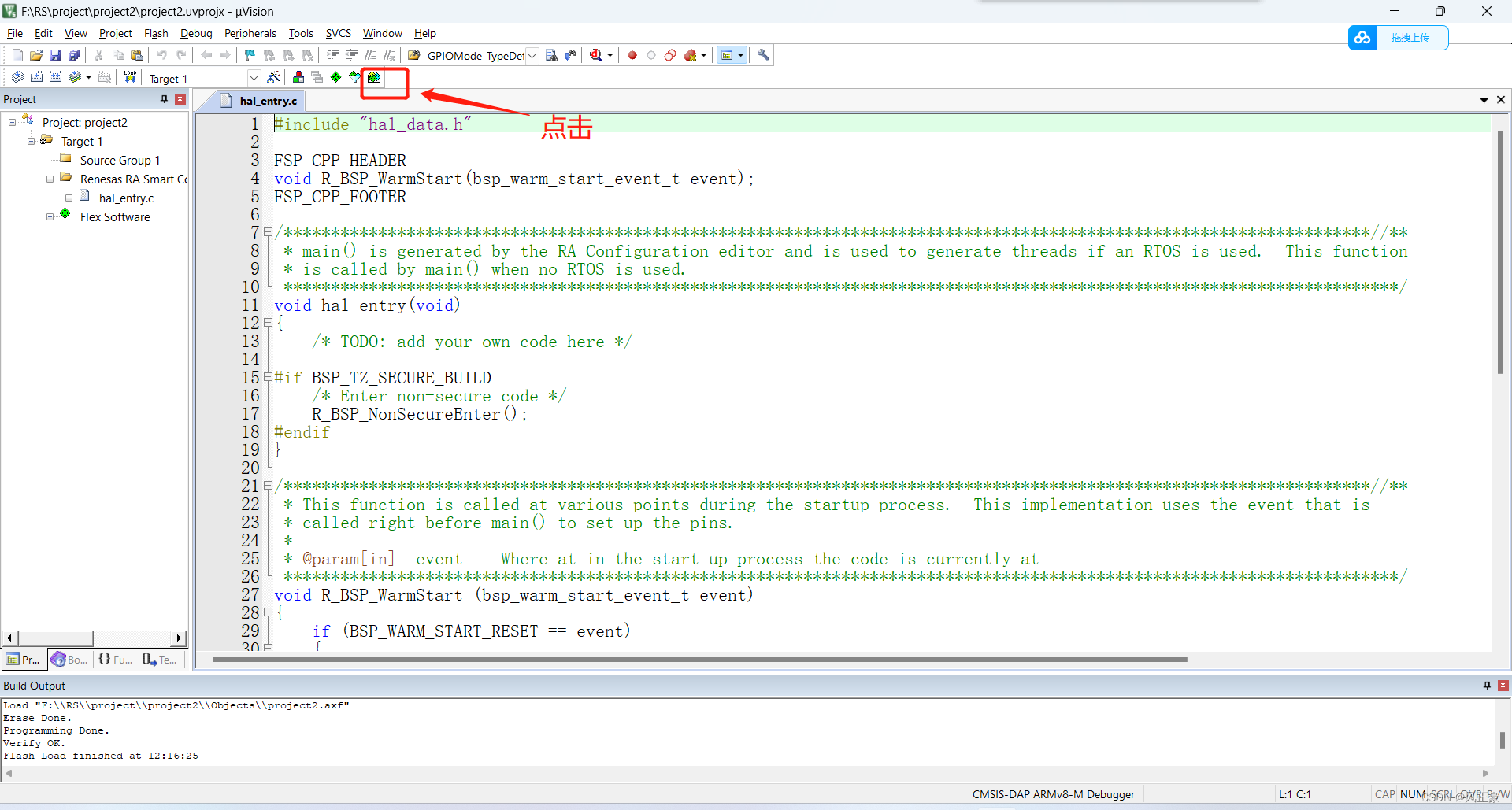Build the target files

(36, 77)
